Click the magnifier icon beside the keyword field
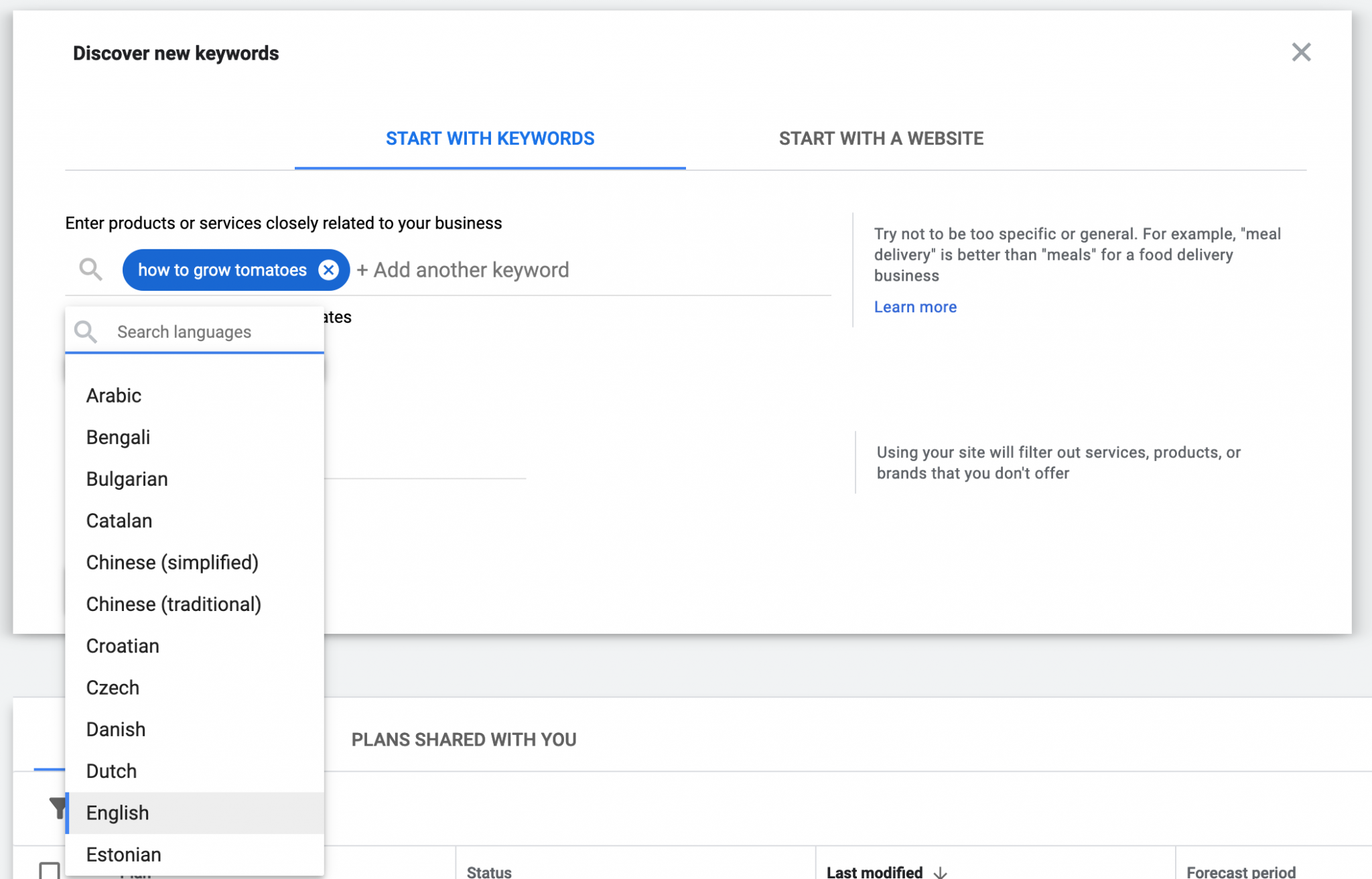This screenshot has width=1372, height=879. 90,270
